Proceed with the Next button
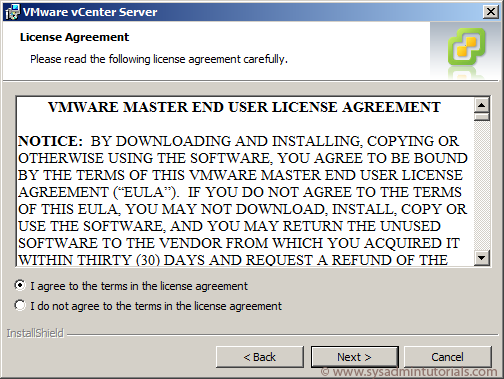This screenshot has width=504, height=379. tap(354, 357)
